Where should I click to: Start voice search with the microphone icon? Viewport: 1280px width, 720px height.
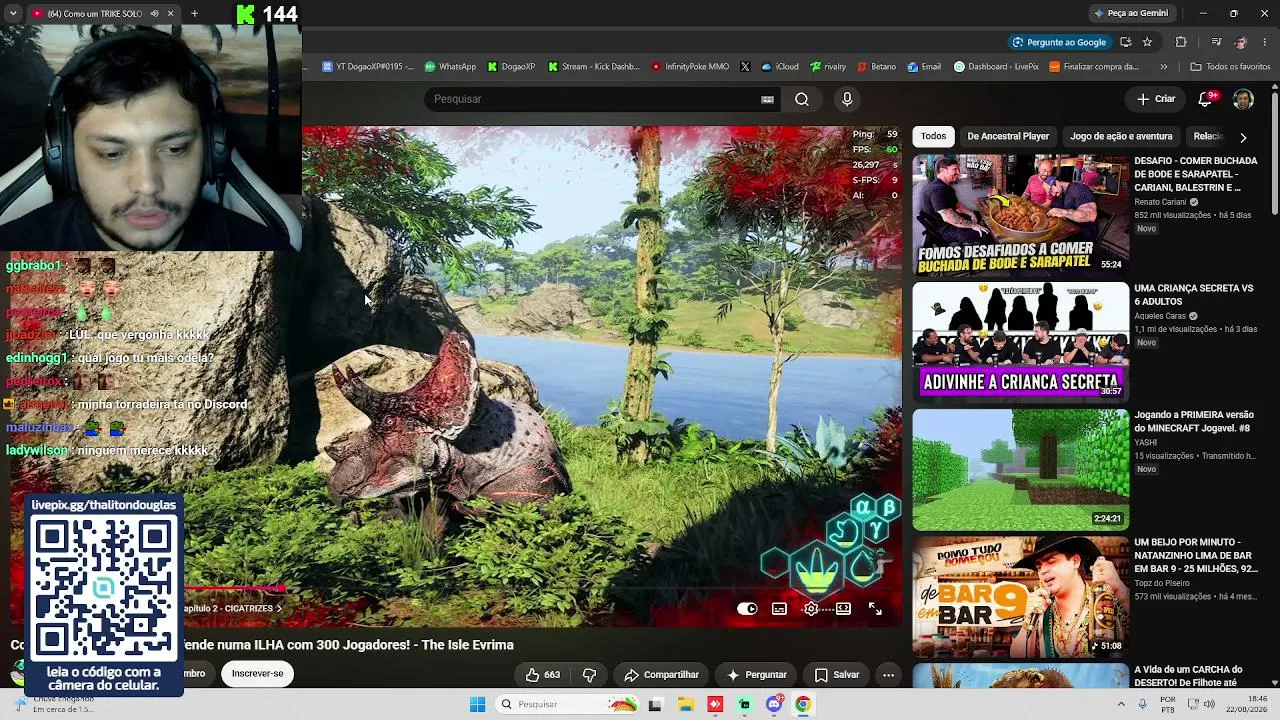pyautogui.click(x=847, y=99)
